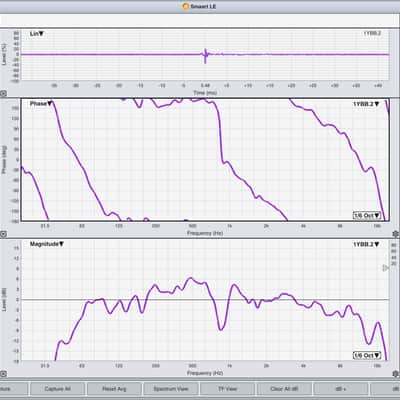
Task: Select trace dropdown 1YBB.2 on magnitude plot
Action: [x=366, y=244]
